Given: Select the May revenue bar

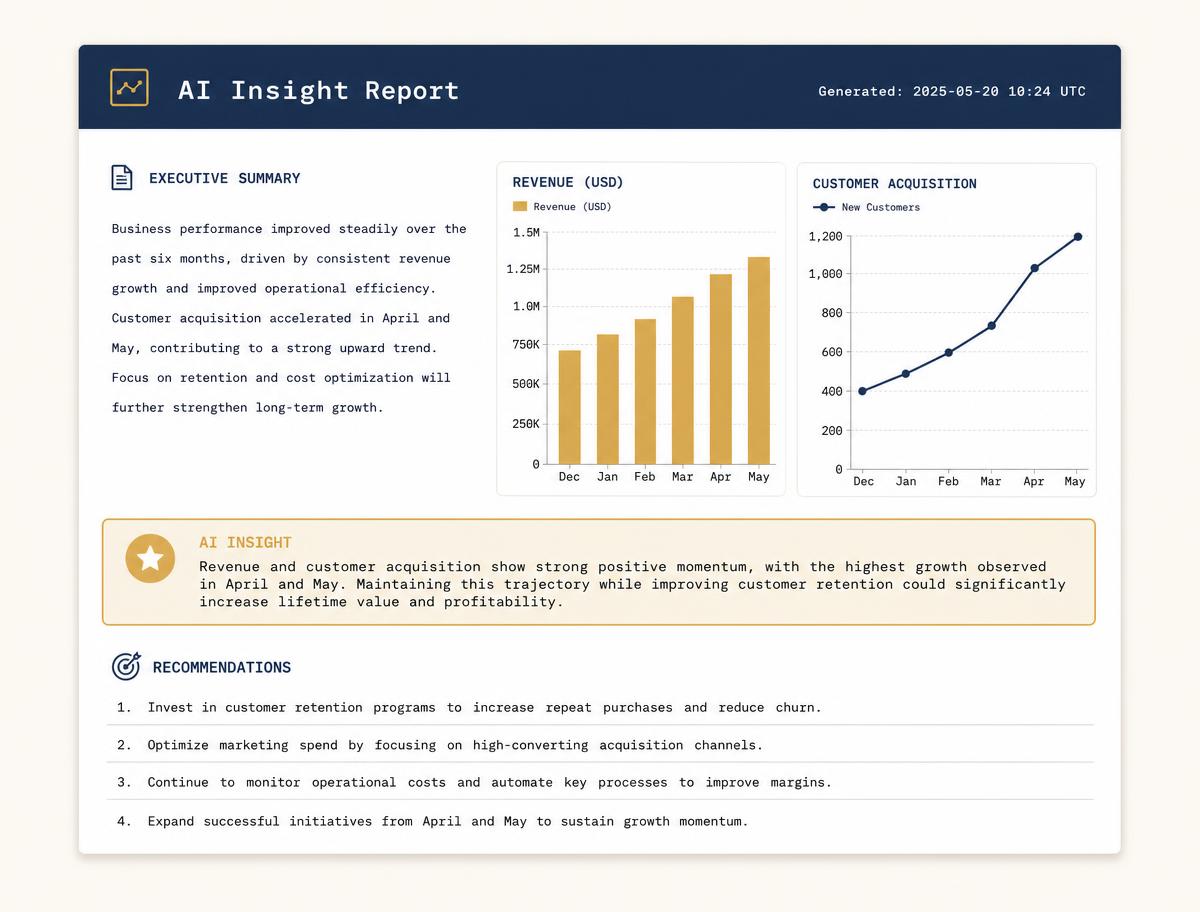Looking at the screenshot, I should pyautogui.click(x=759, y=360).
